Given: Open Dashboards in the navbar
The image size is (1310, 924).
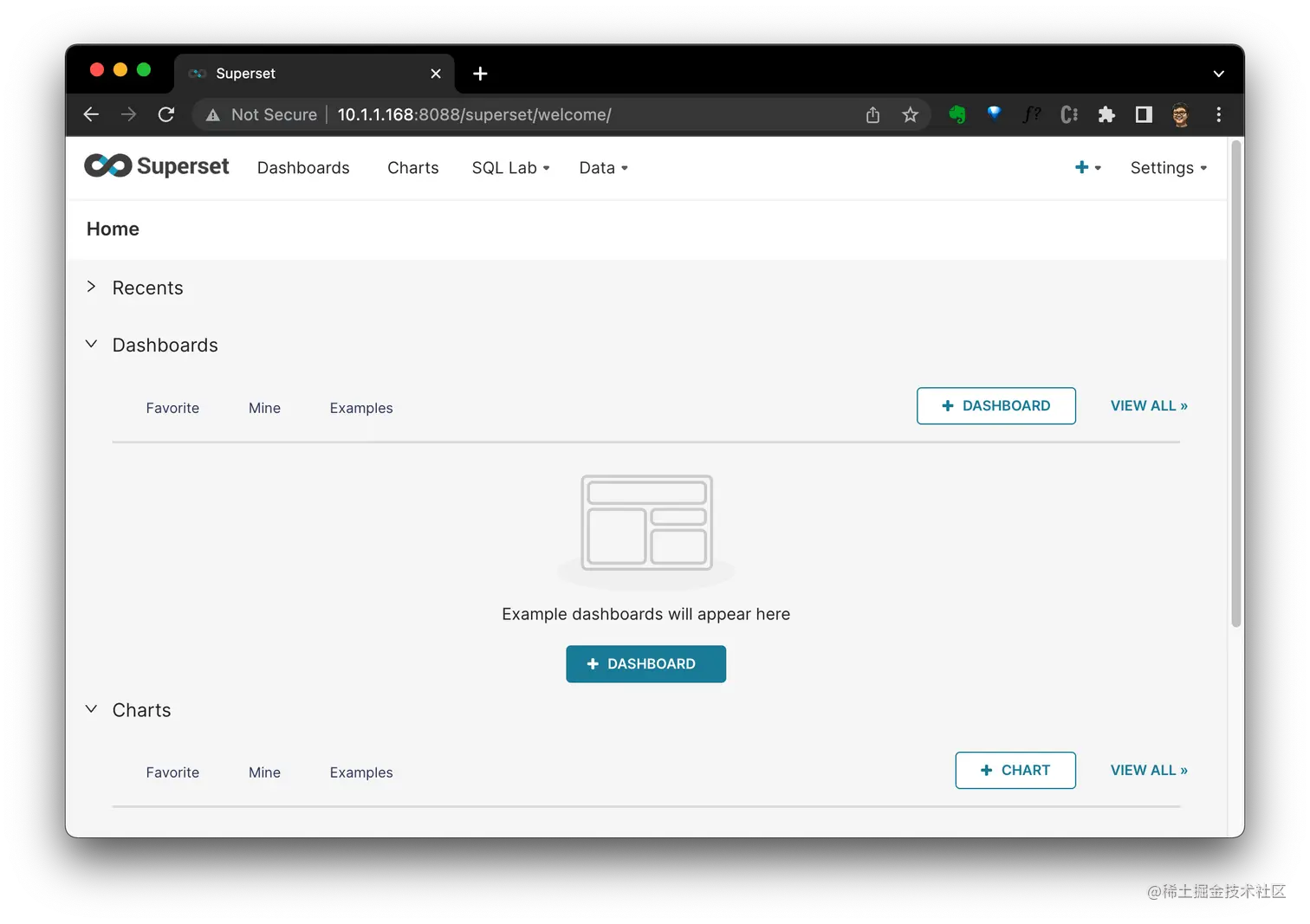Looking at the screenshot, I should pos(303,168).
